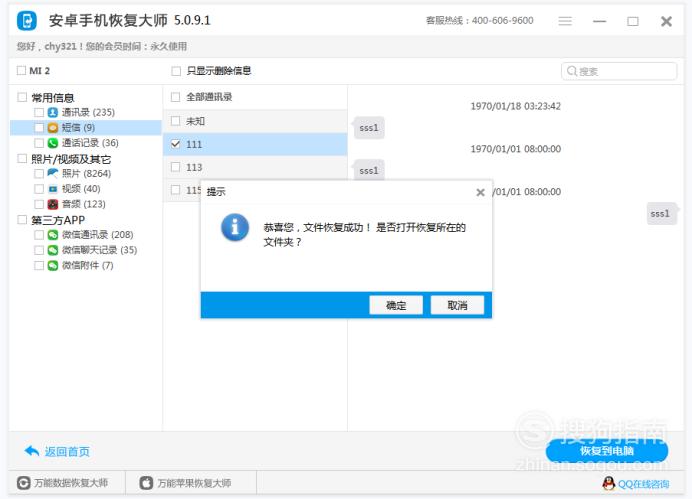Check the 照片/视频及其它 checkbox

pos(22,158)
